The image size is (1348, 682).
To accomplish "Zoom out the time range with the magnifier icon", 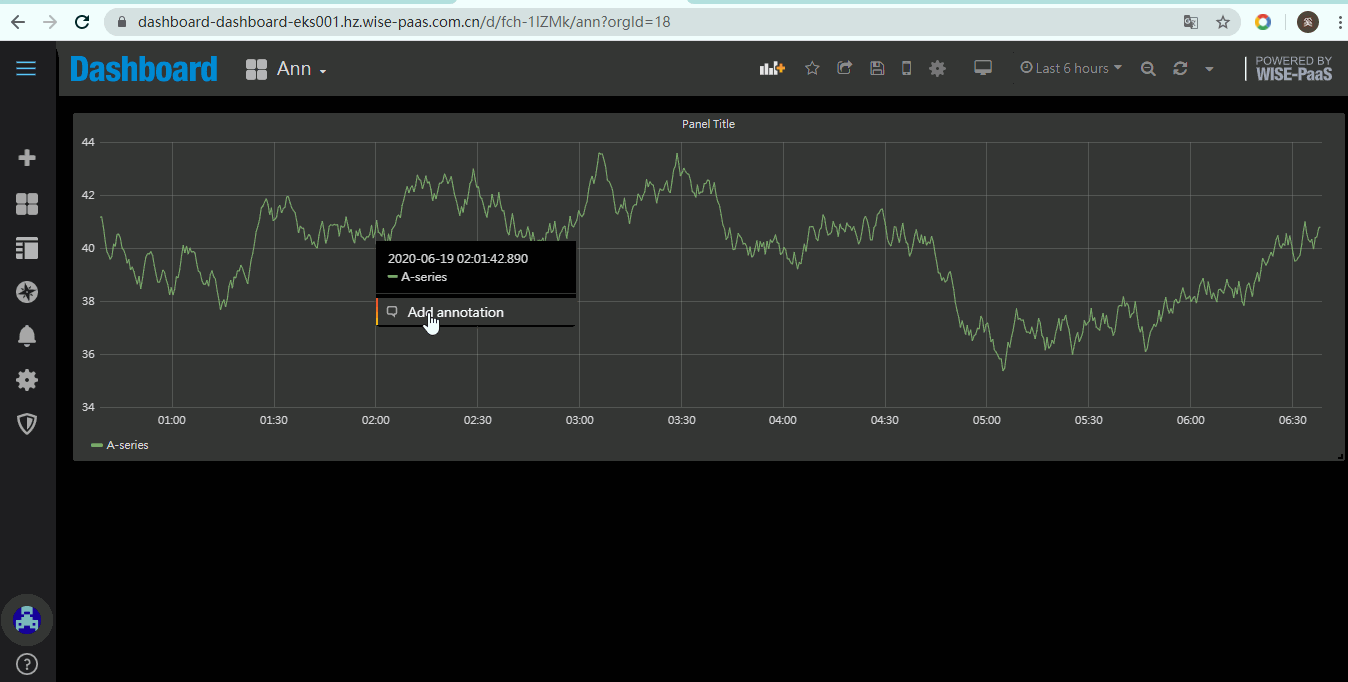I will [1148, 68].
